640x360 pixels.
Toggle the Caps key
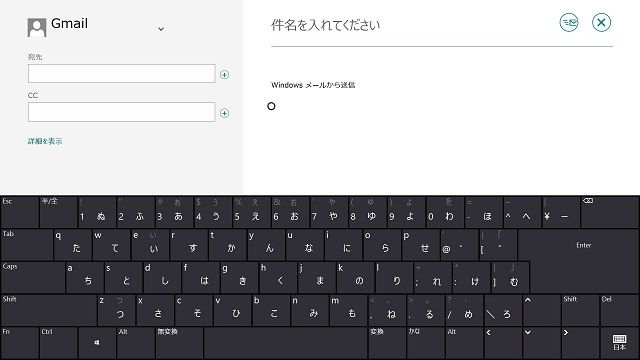click(x=33, y=277)
